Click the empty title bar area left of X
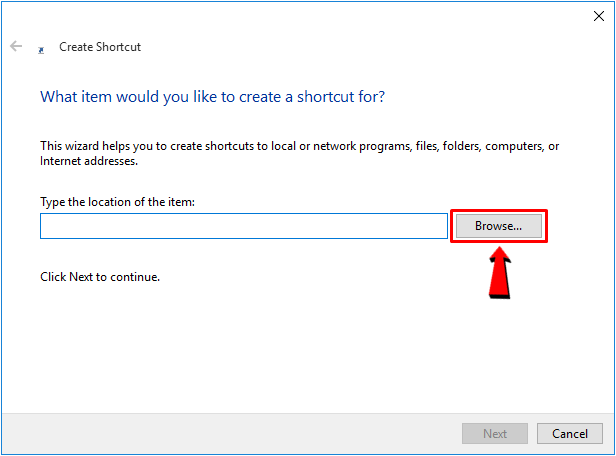 pyautogui.click(x=300, y=16)
